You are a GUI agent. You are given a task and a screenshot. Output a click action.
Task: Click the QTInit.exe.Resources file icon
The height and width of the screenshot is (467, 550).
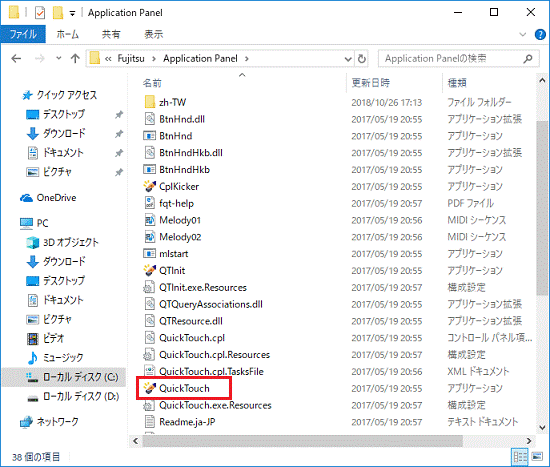click(149, 287)
